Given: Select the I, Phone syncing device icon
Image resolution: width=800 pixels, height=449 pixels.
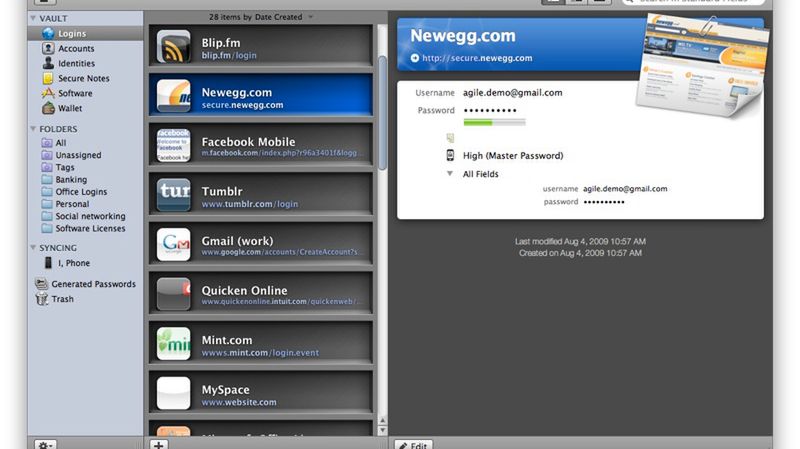Looking at the screenshot, I should 48,263.
